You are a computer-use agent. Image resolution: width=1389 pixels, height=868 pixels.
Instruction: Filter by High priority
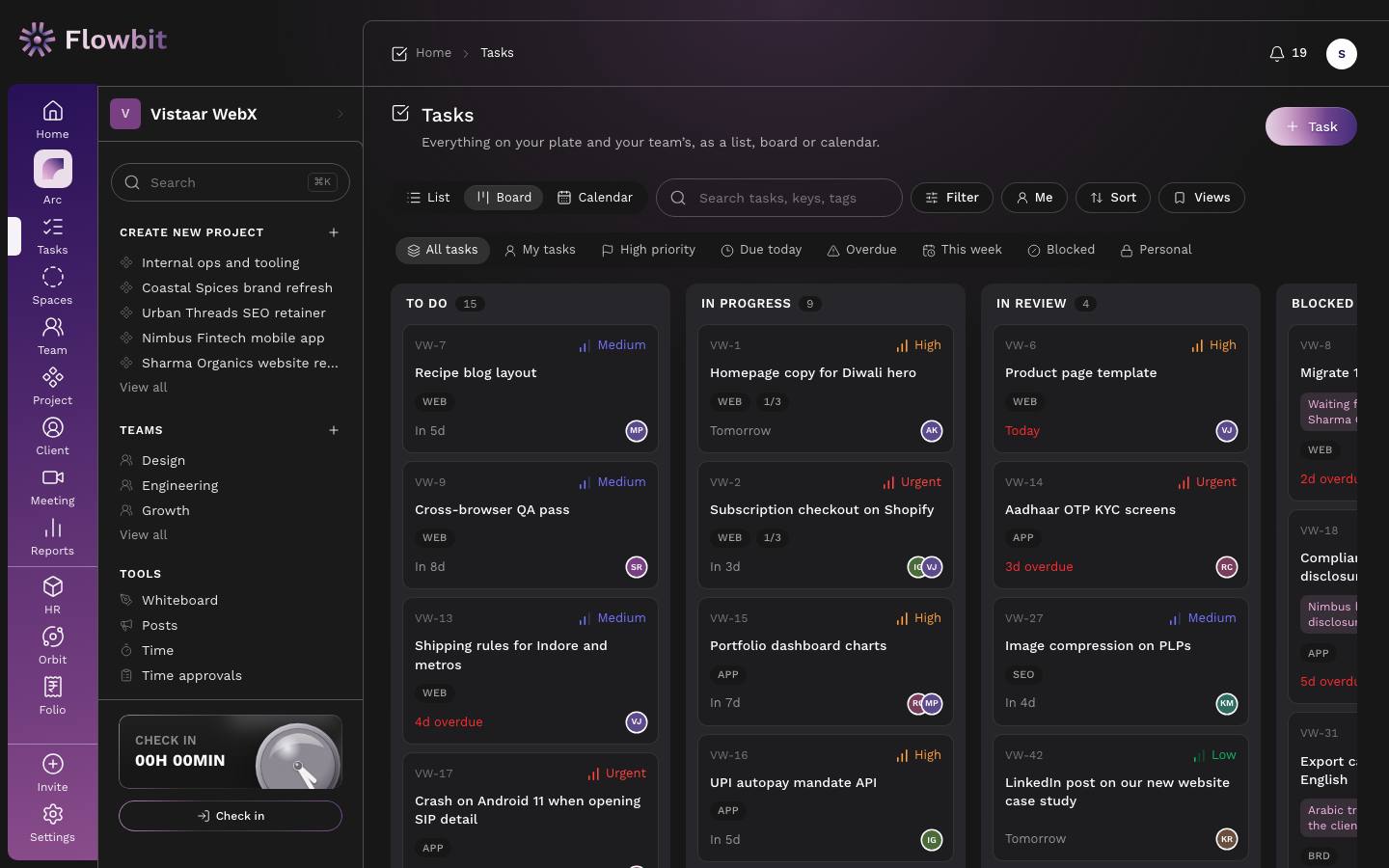(x=648, y=250)
